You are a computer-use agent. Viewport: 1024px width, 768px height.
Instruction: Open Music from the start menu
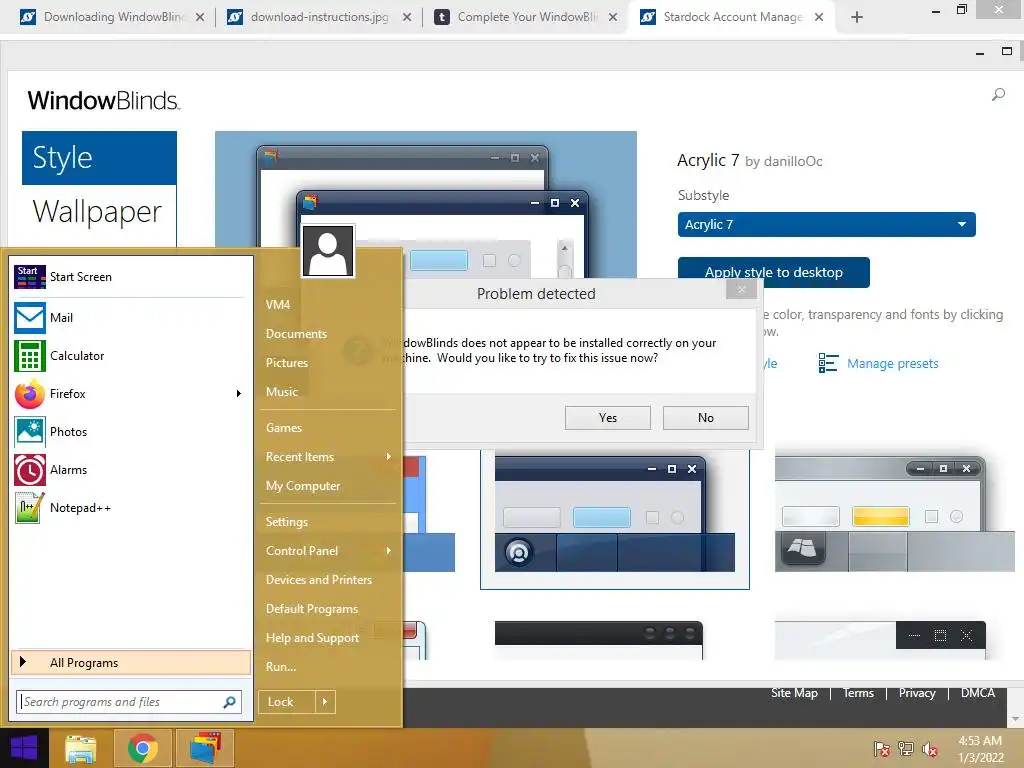tap(281, 392)
